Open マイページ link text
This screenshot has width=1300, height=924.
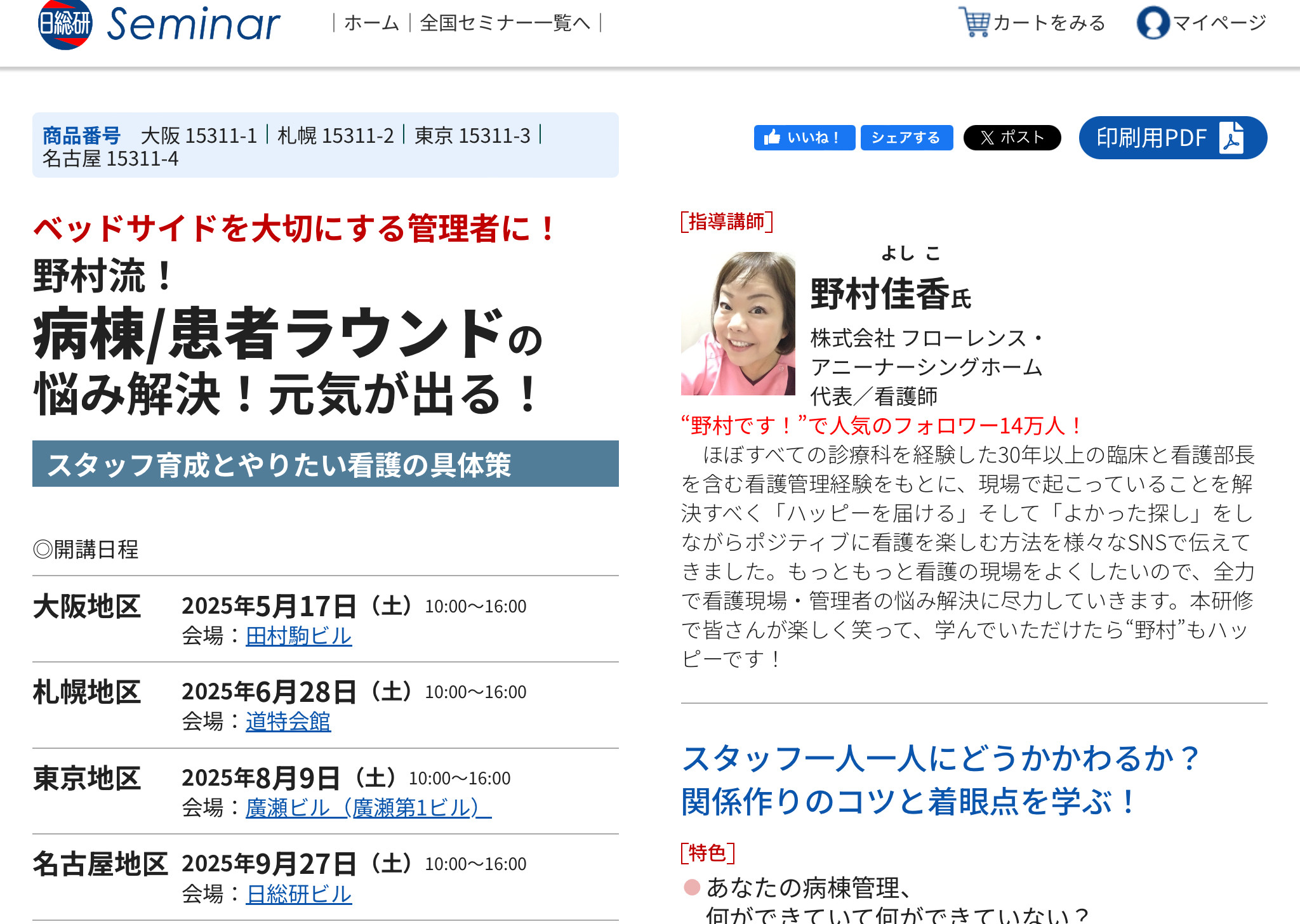[1219, 23]
